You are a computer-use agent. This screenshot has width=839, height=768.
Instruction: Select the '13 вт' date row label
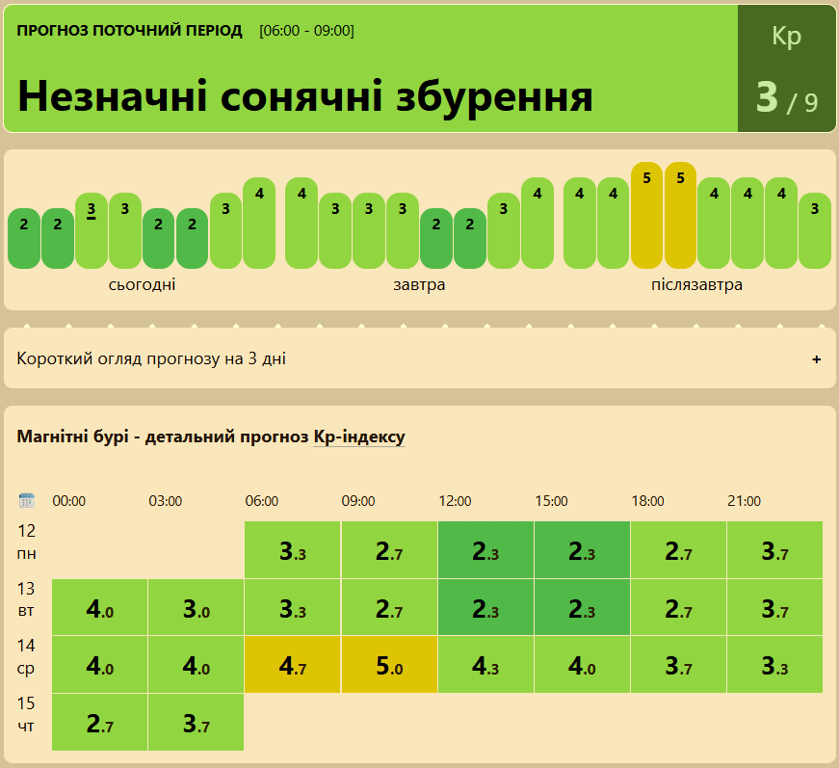point(26,599)
